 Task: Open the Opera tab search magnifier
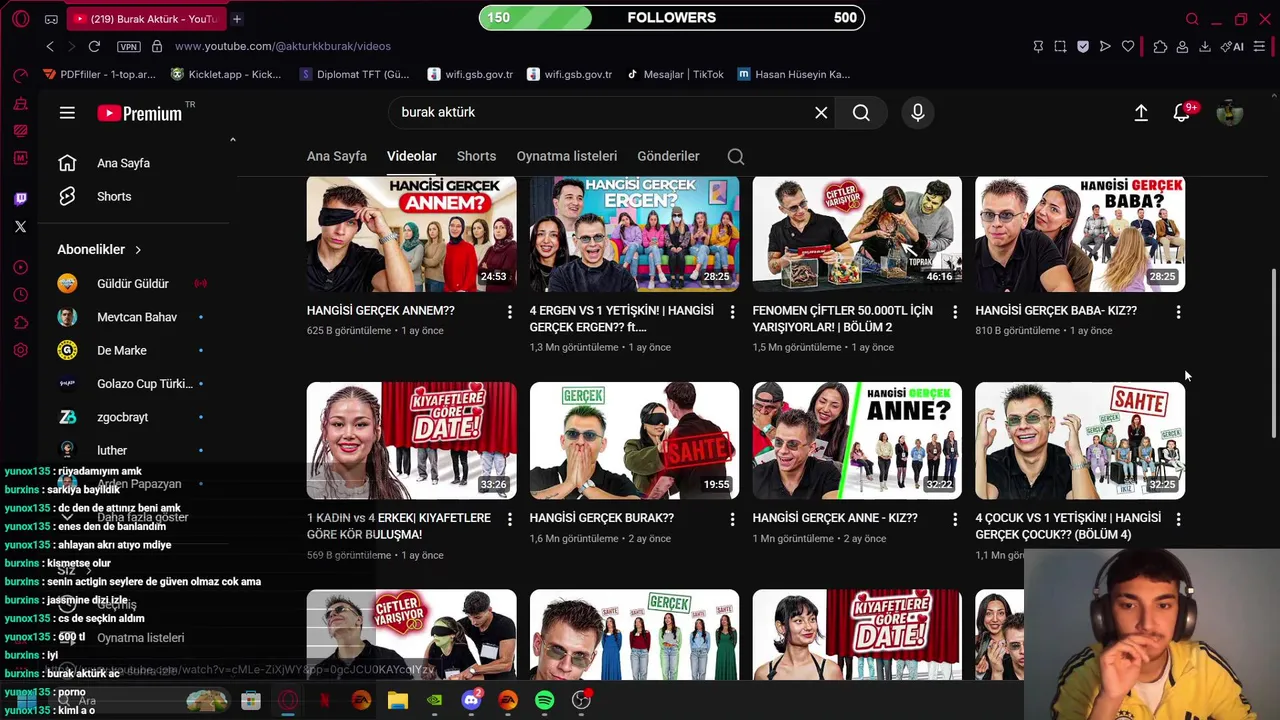coord(1192,19)
